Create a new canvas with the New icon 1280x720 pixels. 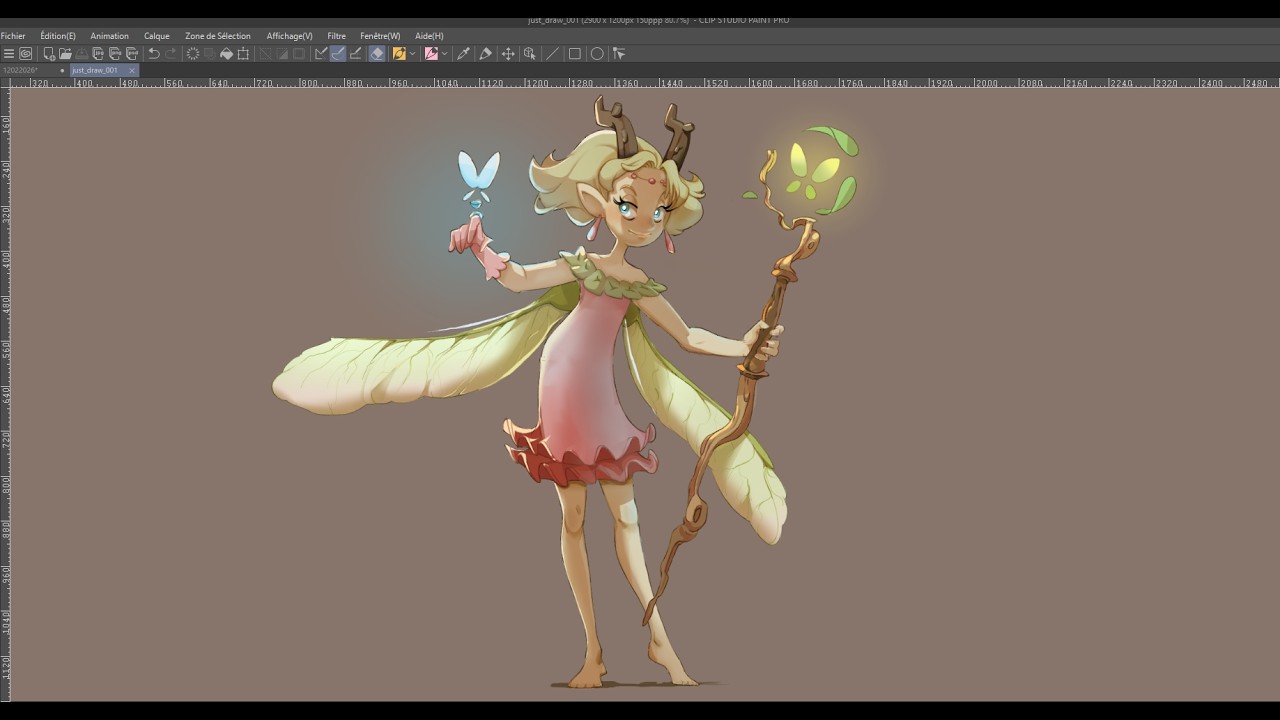coord(48,54)
